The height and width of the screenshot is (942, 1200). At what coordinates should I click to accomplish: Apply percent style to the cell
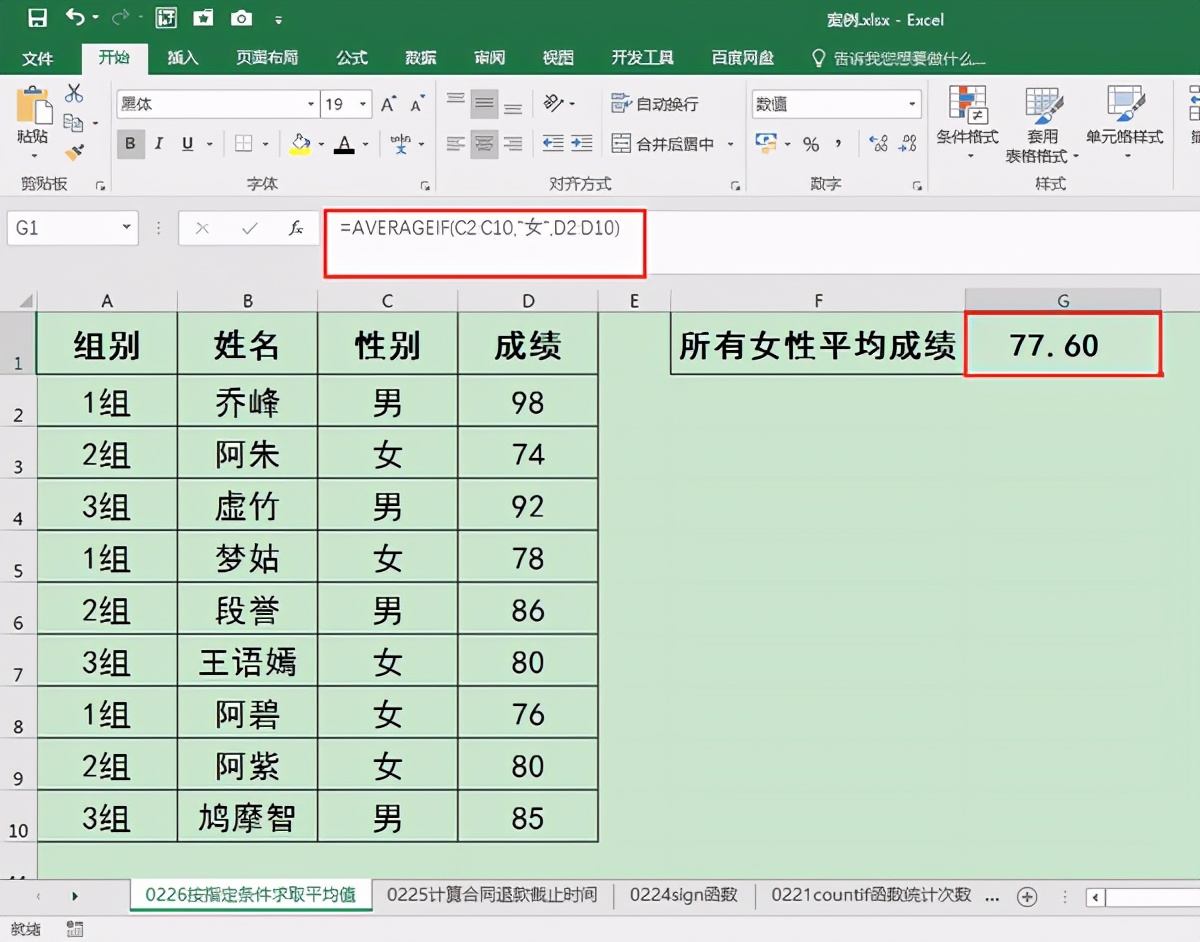[811, 144]
